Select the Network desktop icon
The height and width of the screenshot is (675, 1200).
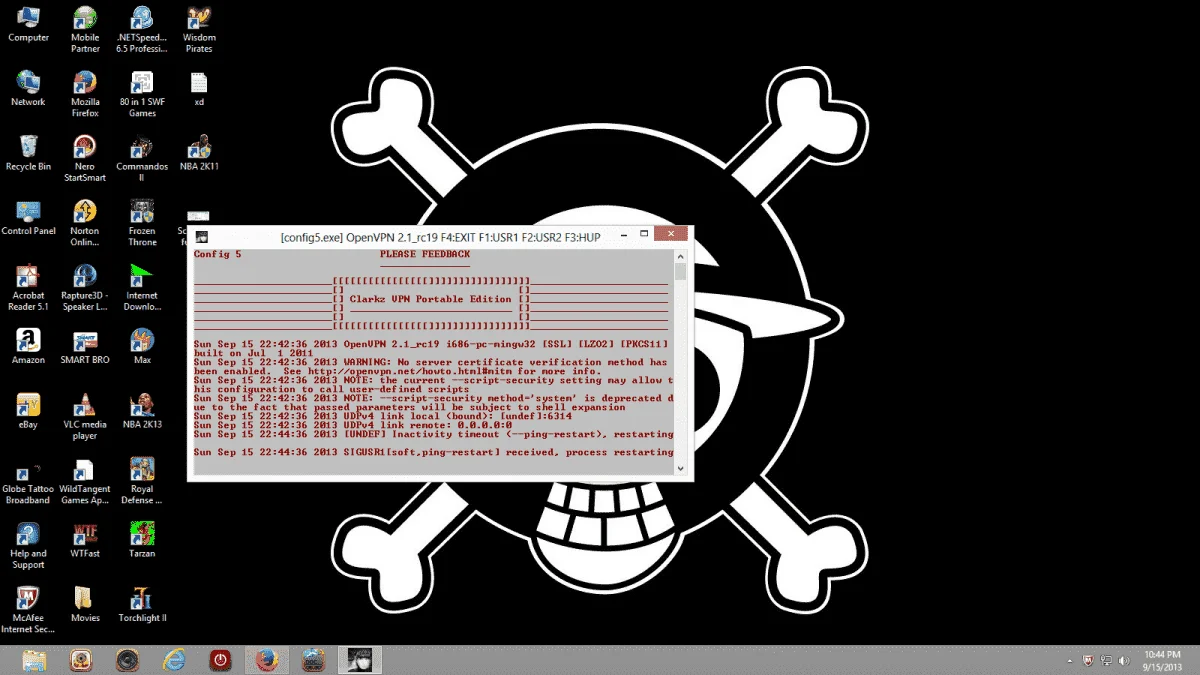coord(28,89)
